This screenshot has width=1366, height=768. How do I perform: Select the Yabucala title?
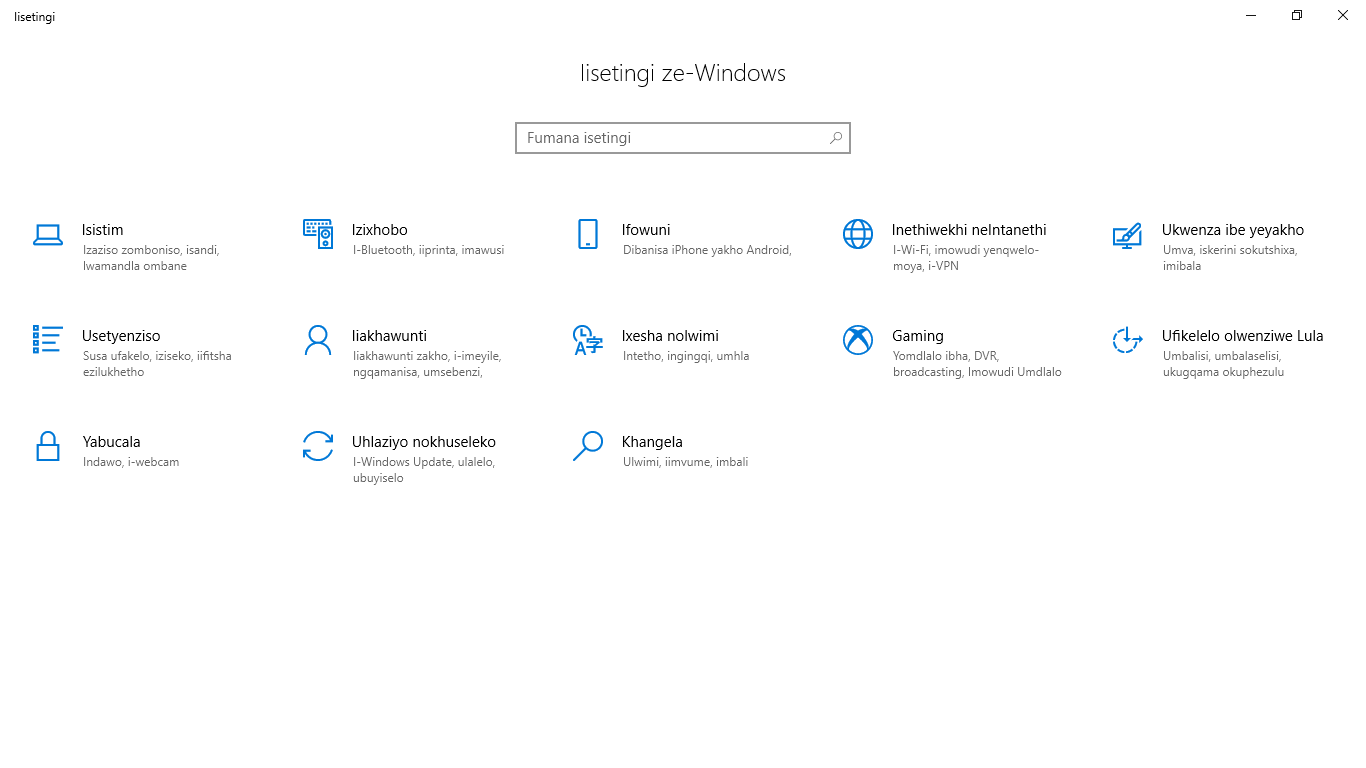point(112,442)
